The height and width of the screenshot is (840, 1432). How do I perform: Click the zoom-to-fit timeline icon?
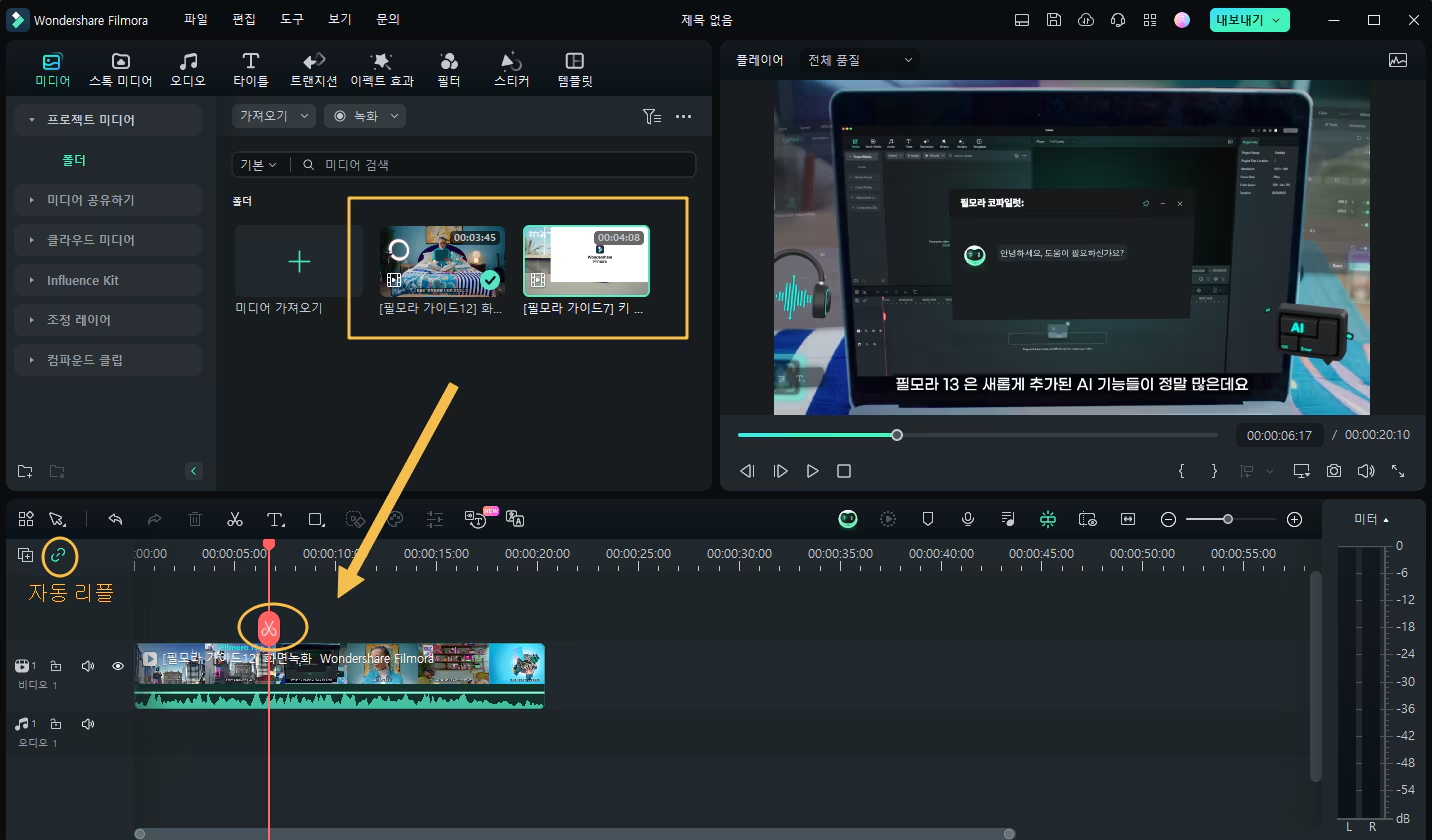(1128, 519)
